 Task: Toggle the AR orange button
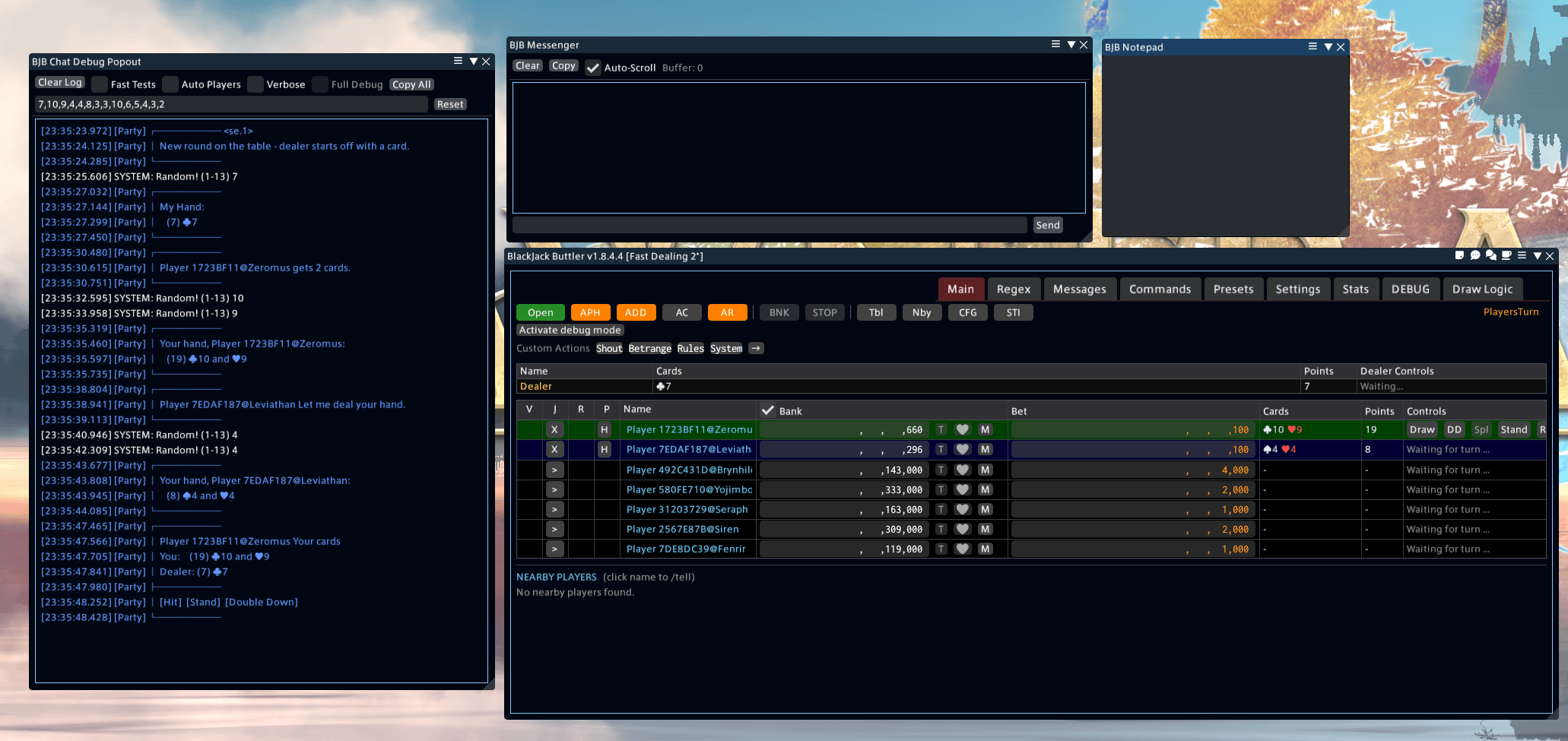point(728,312)
